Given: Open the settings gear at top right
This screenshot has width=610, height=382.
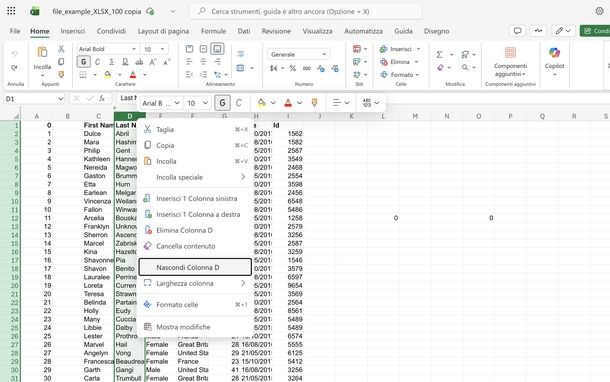Looking at the screenshot, I should 599,11.
